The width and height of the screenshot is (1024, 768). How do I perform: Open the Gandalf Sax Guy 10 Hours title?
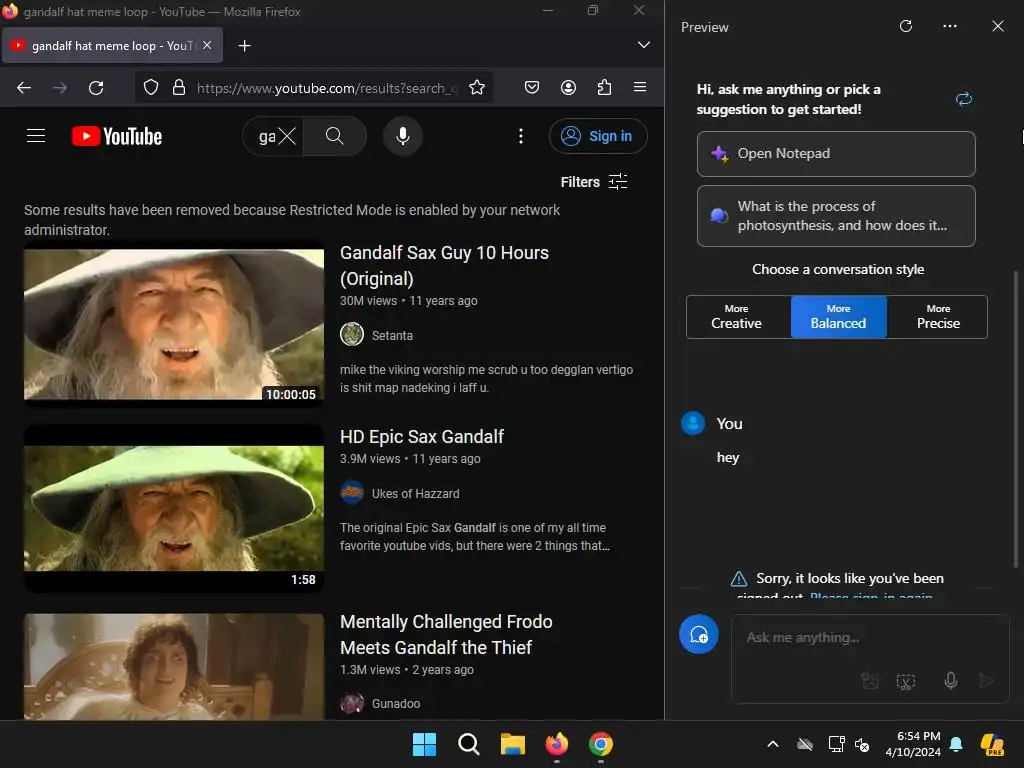[444, 266]
